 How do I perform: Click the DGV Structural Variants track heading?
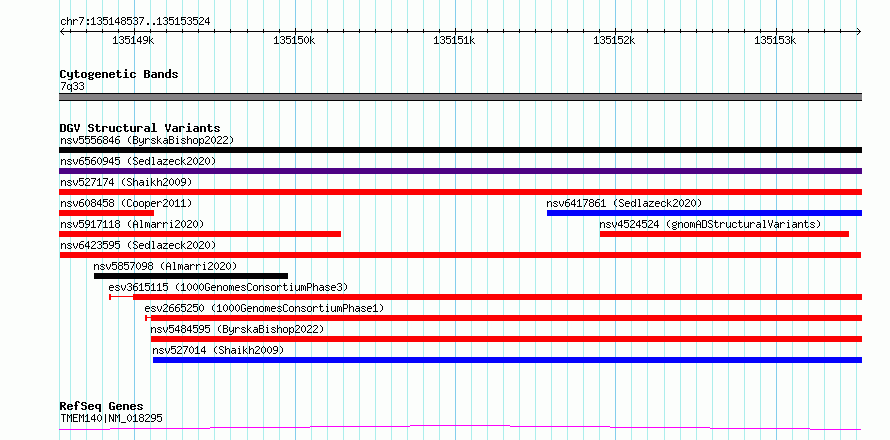coord(140,128)
